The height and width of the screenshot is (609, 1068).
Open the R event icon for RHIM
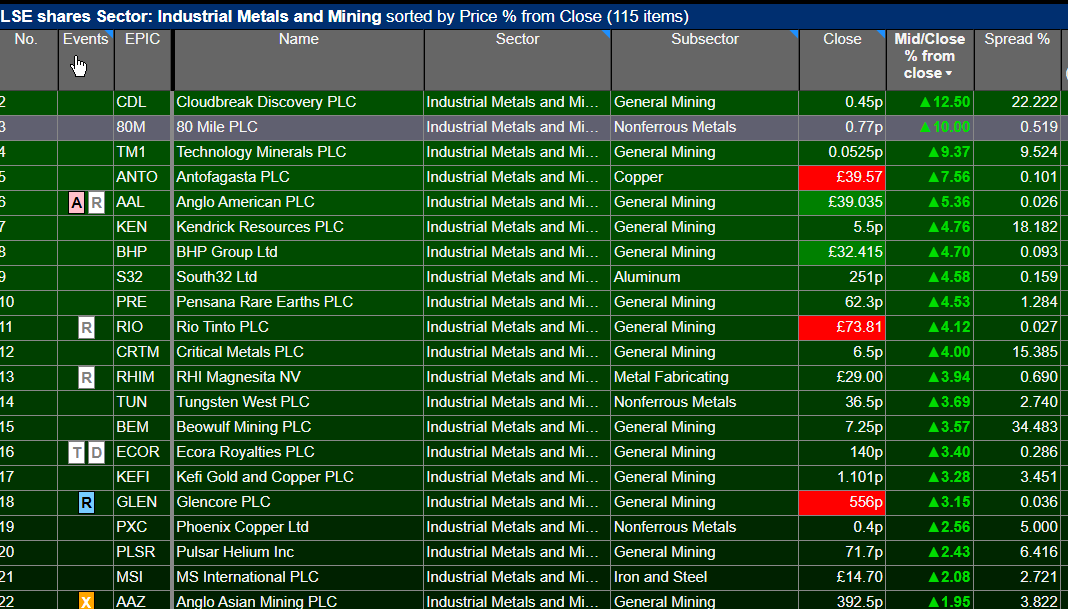click(x=86, y=377)
